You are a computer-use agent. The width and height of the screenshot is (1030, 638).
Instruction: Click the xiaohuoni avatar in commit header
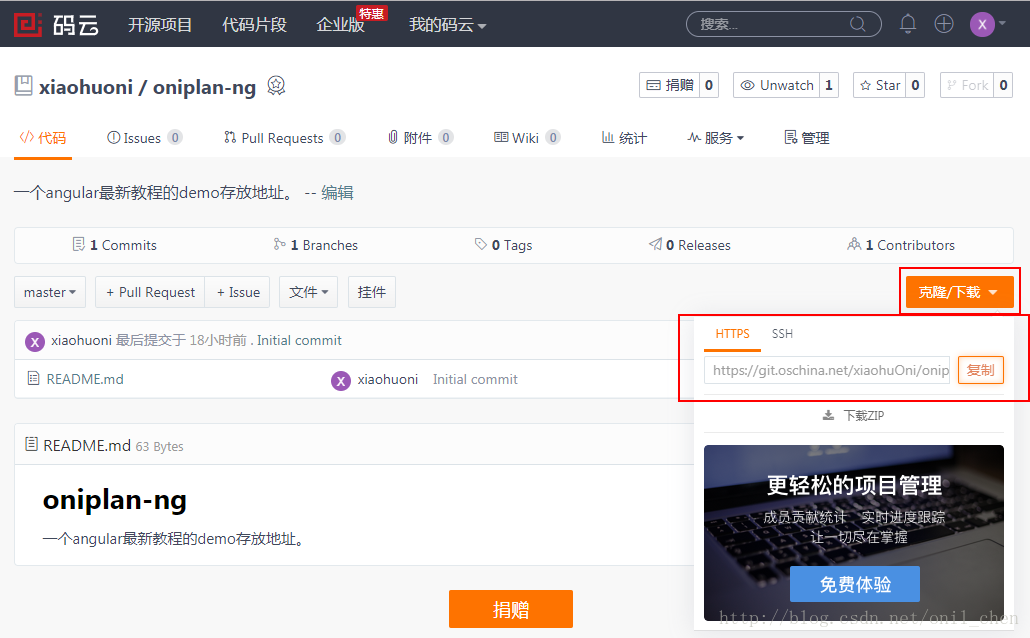(x=35, y=341)
